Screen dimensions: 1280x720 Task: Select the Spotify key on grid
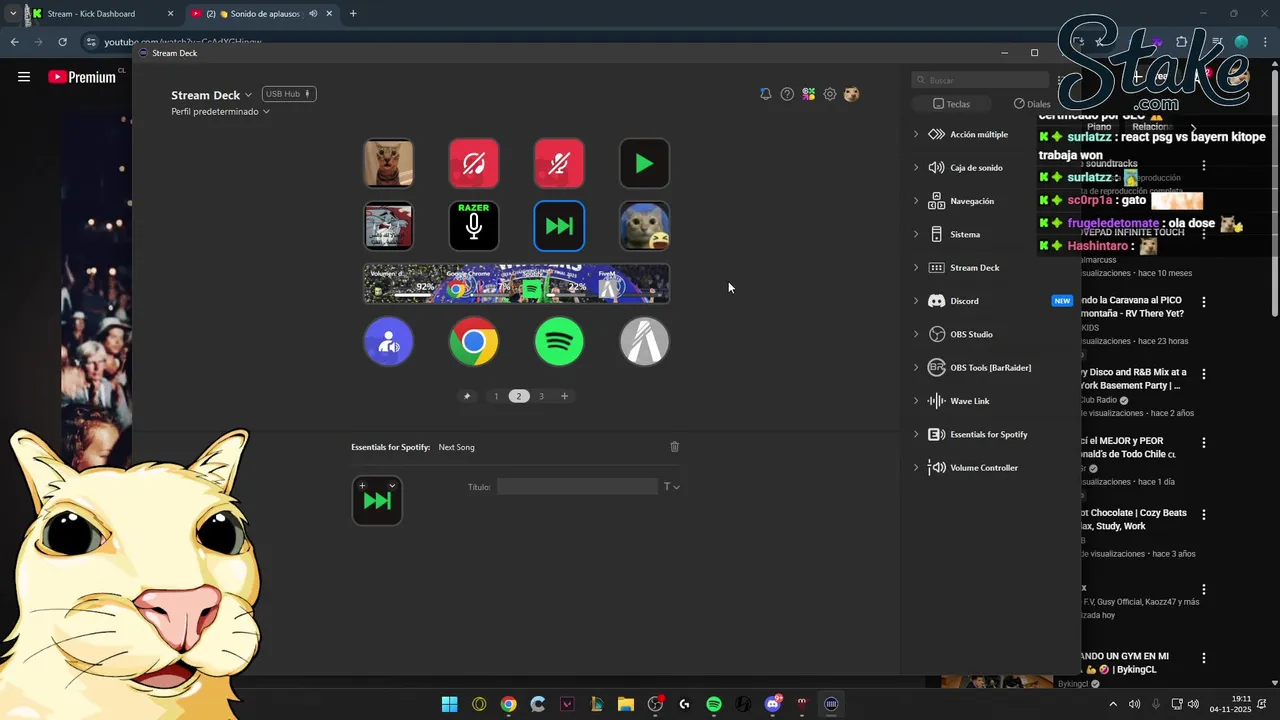tap(559, 342)
